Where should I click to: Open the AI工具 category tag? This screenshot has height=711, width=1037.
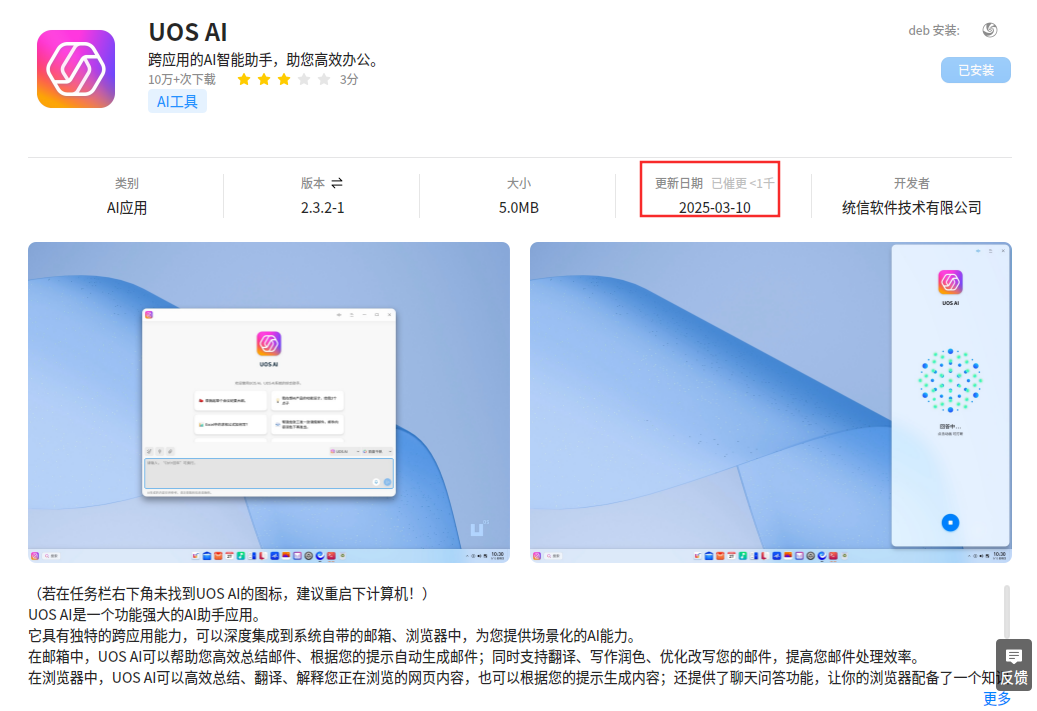[177, 102]
